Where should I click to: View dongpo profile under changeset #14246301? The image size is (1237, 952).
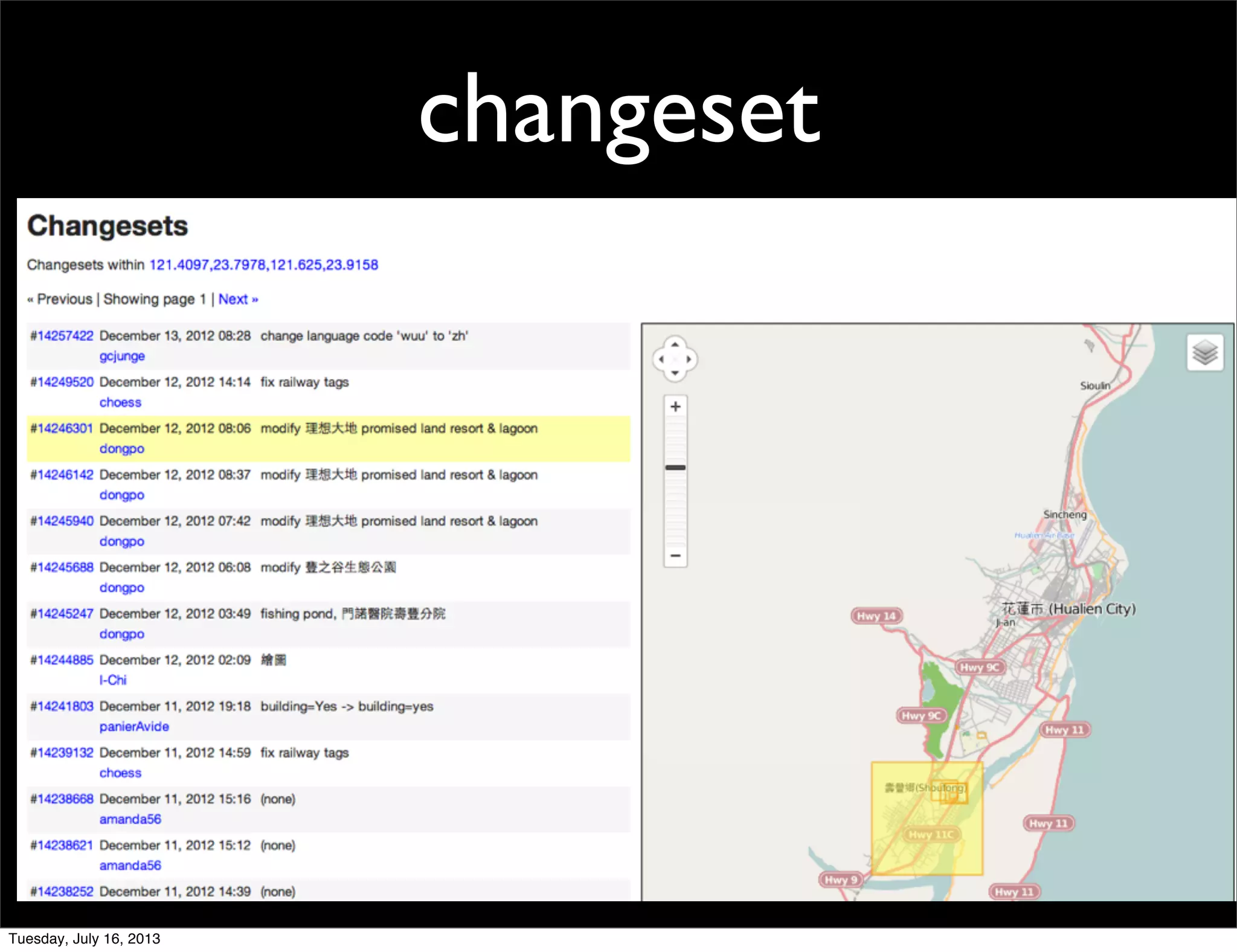point(122,449)
